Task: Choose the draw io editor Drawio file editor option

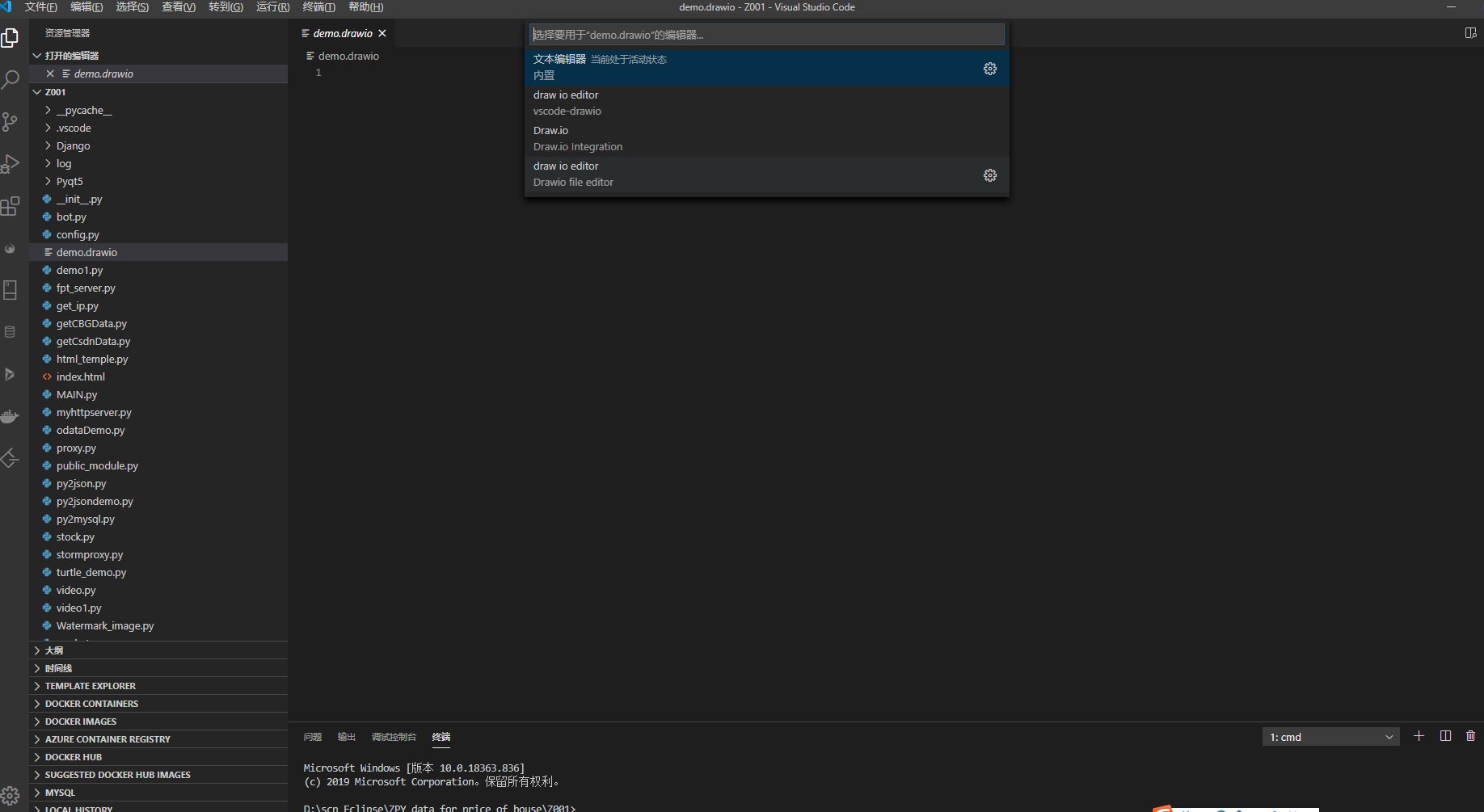Action: [767, 175]
